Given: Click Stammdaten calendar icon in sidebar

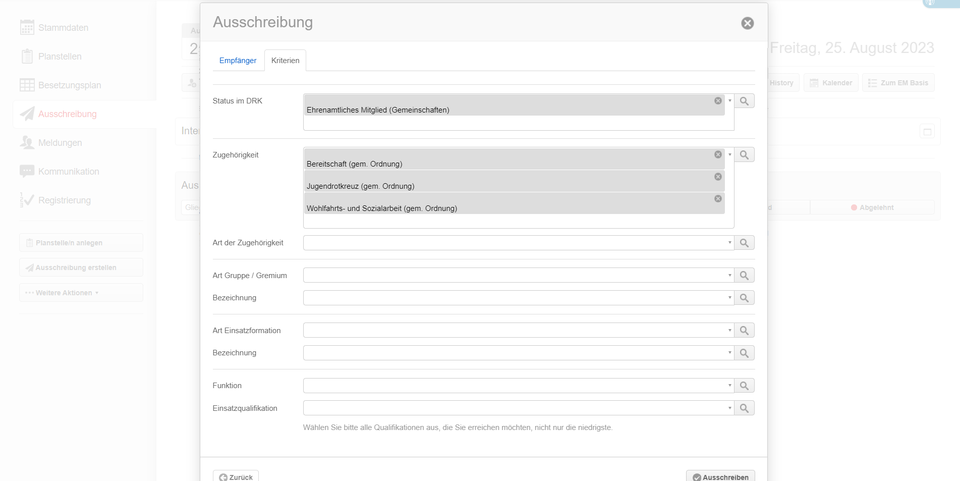Looking at the screenshot, I should click(27, 28).
